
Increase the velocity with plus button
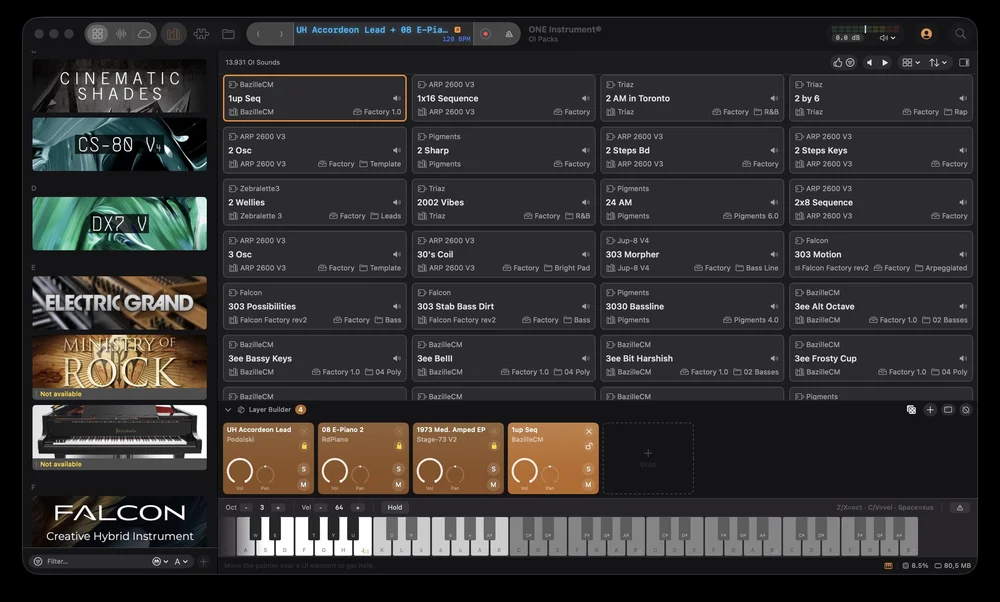pyautogui.click(x=357, y=508)
